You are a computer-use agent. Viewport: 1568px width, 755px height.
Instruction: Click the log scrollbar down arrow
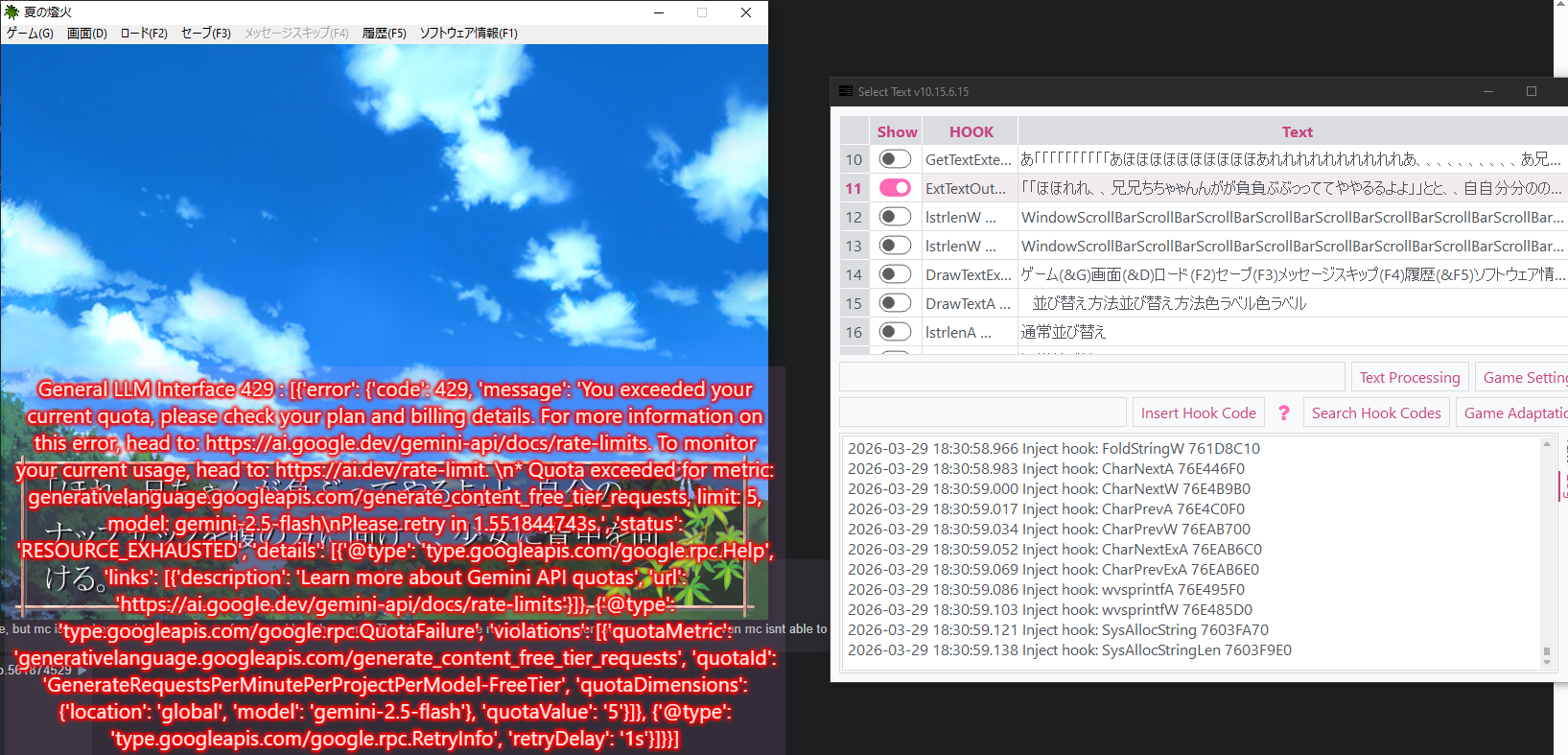coord(1546,662)
